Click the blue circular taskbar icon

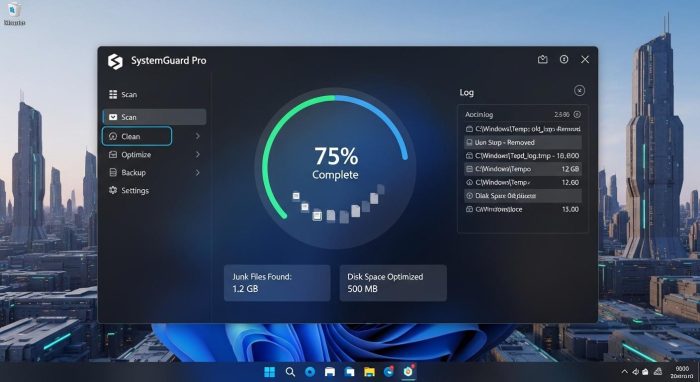310,372
